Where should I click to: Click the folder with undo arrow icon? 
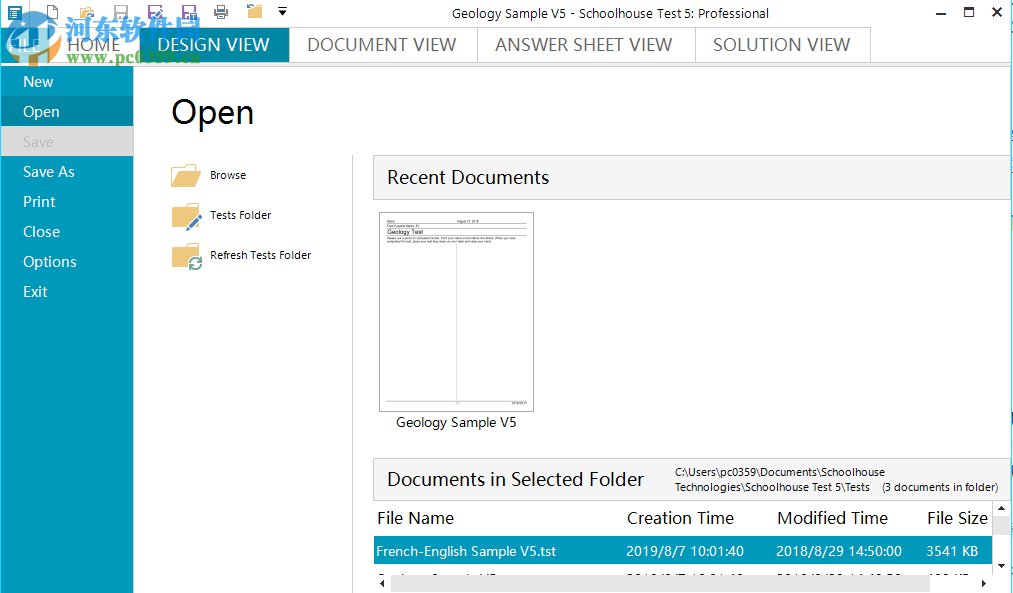tap(255, 11)
